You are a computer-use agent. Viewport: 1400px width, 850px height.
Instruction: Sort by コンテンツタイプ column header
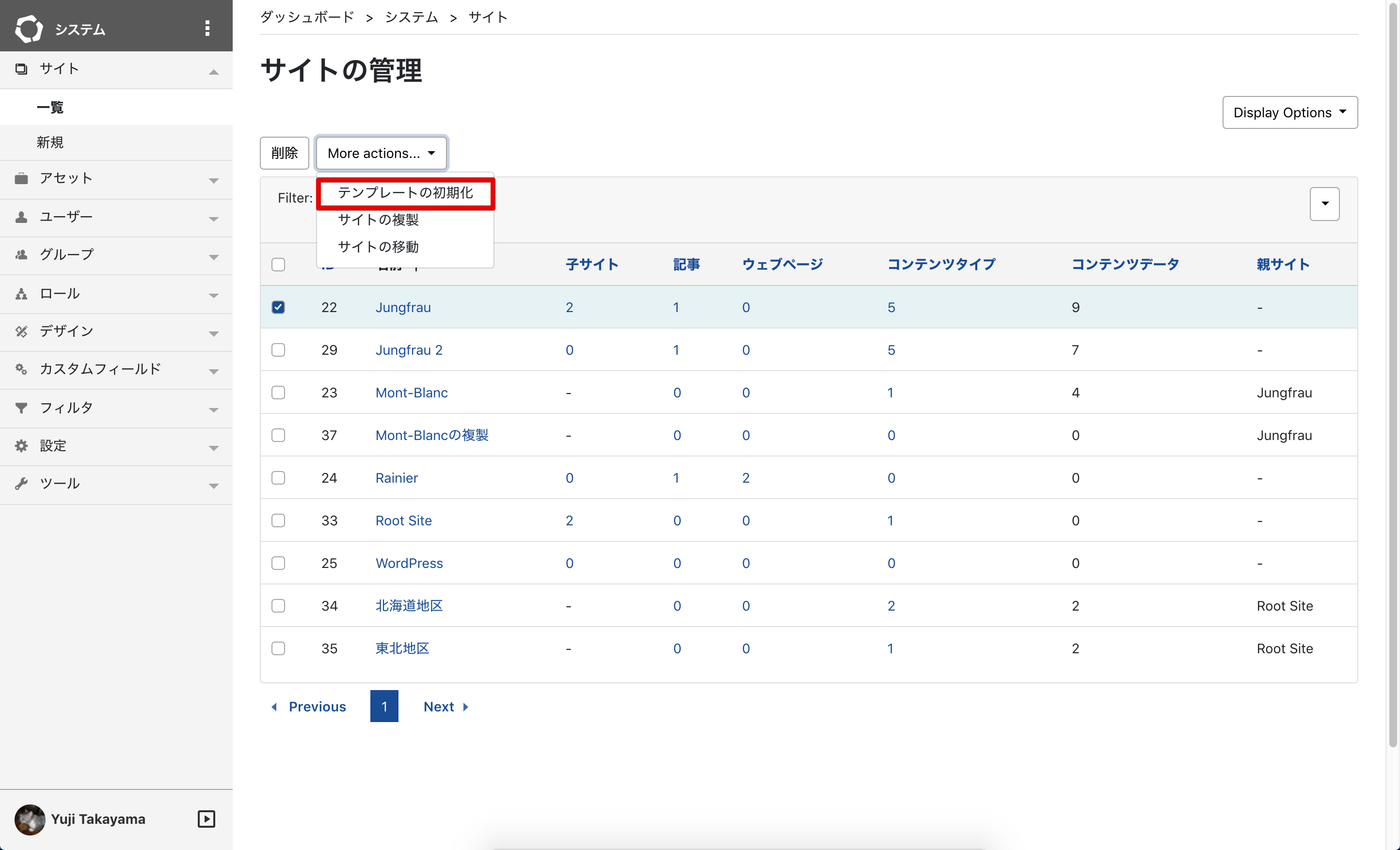pyautogui.click(x=941, y=264)
